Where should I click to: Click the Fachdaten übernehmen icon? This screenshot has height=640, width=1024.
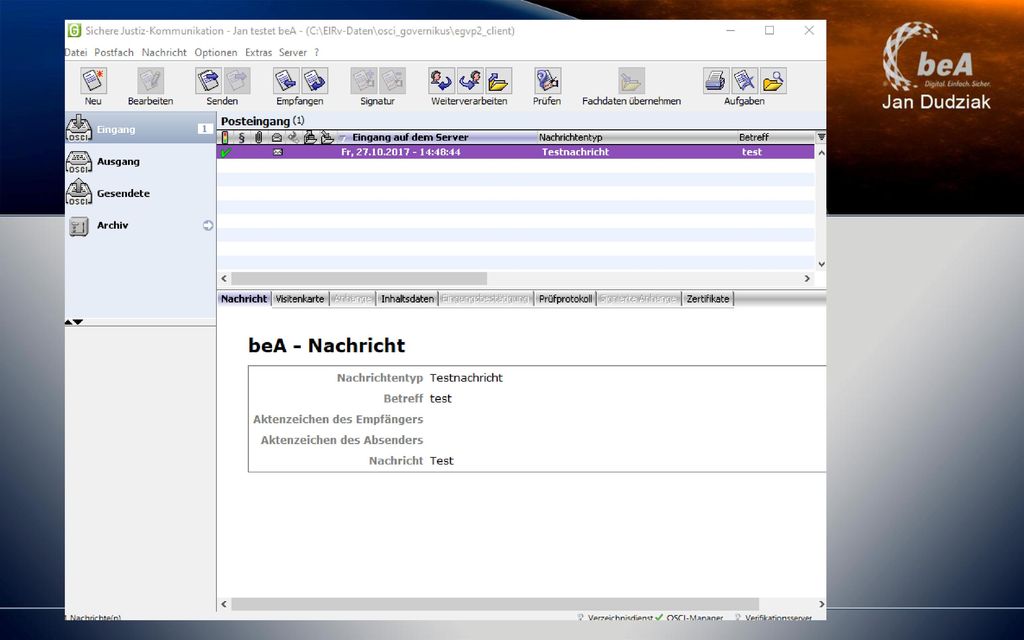632,81
